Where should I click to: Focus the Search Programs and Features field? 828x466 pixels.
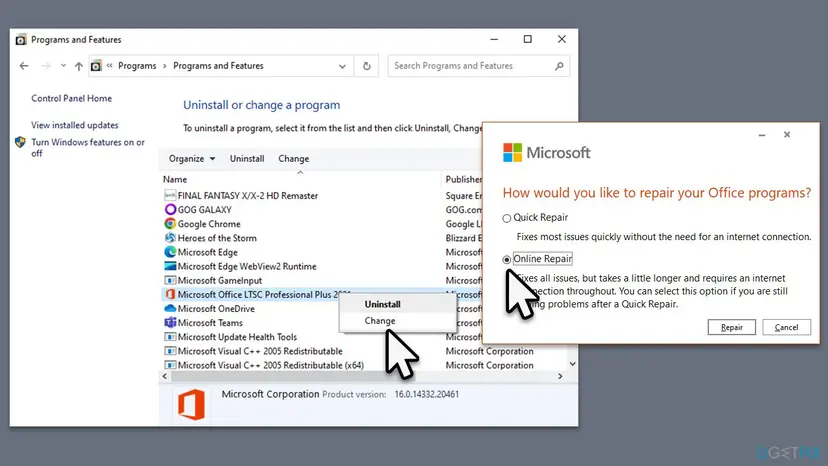(x=478, y=66)
